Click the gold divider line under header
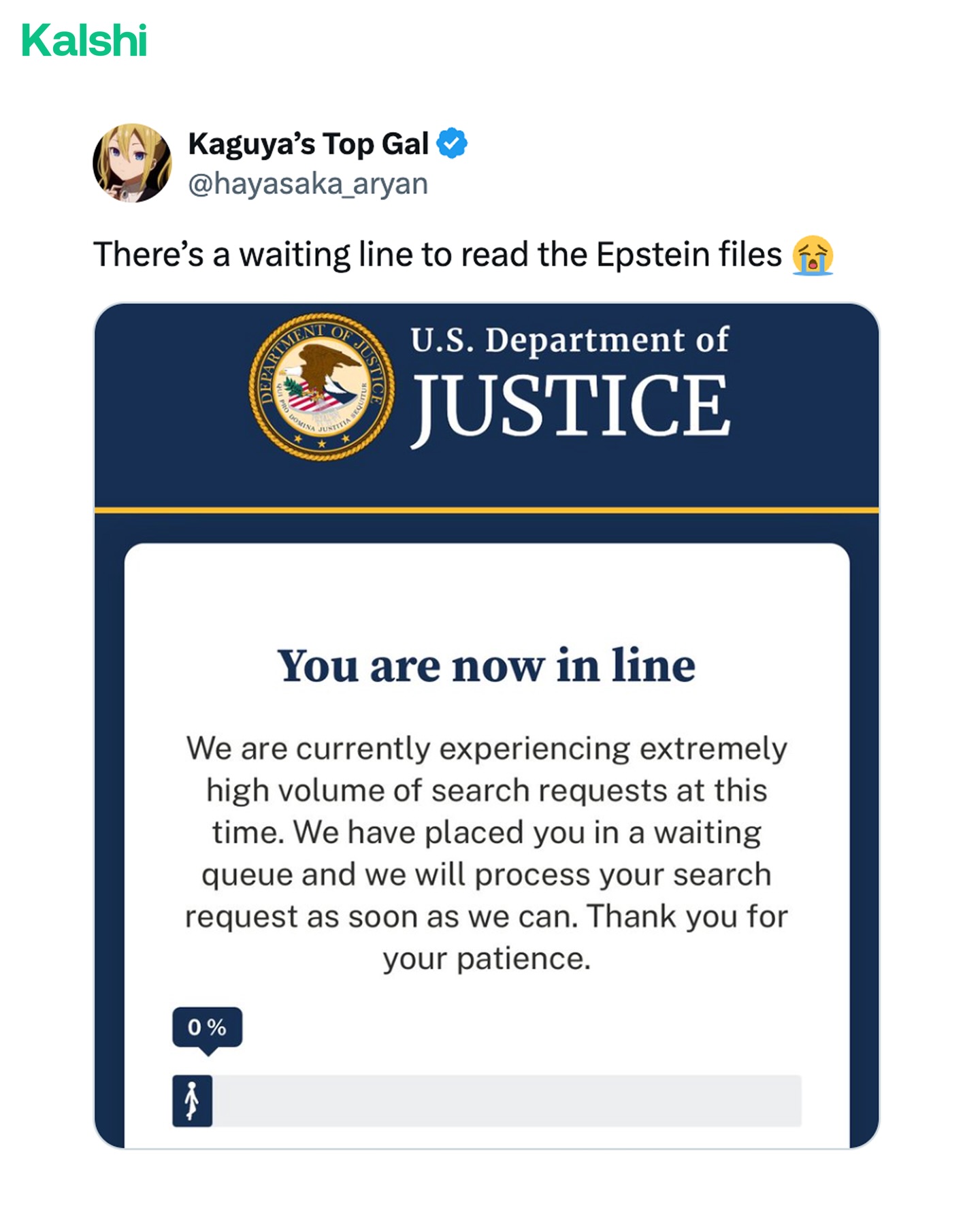 pyautogui.click(x=487, y=510)
